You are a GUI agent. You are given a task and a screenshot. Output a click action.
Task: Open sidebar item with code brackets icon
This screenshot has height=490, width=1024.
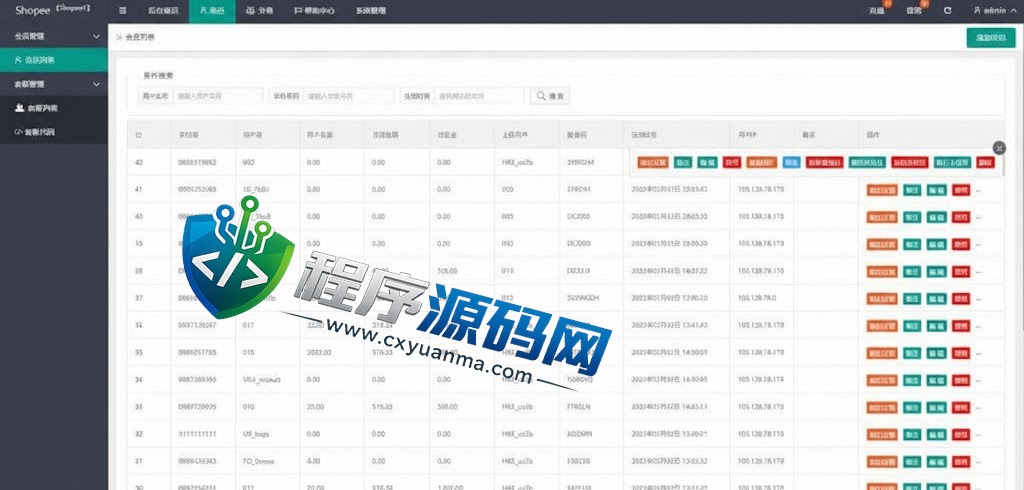pos(54,132)
